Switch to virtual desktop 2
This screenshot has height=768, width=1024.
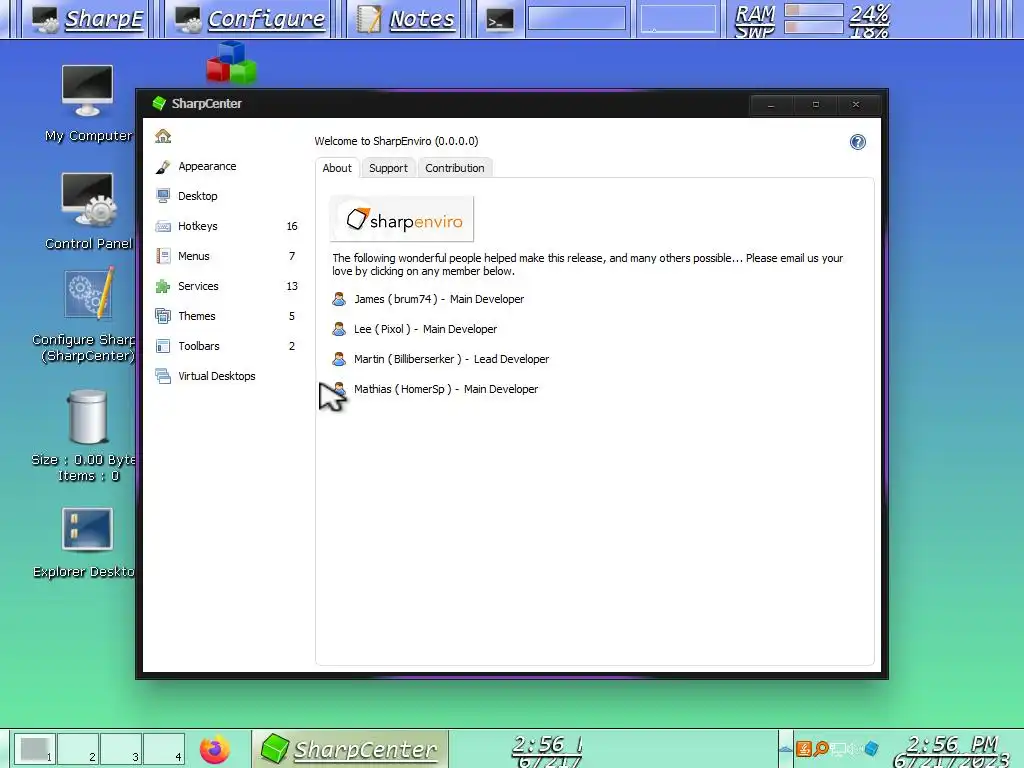pyautogui.click(x=78, y=748)
